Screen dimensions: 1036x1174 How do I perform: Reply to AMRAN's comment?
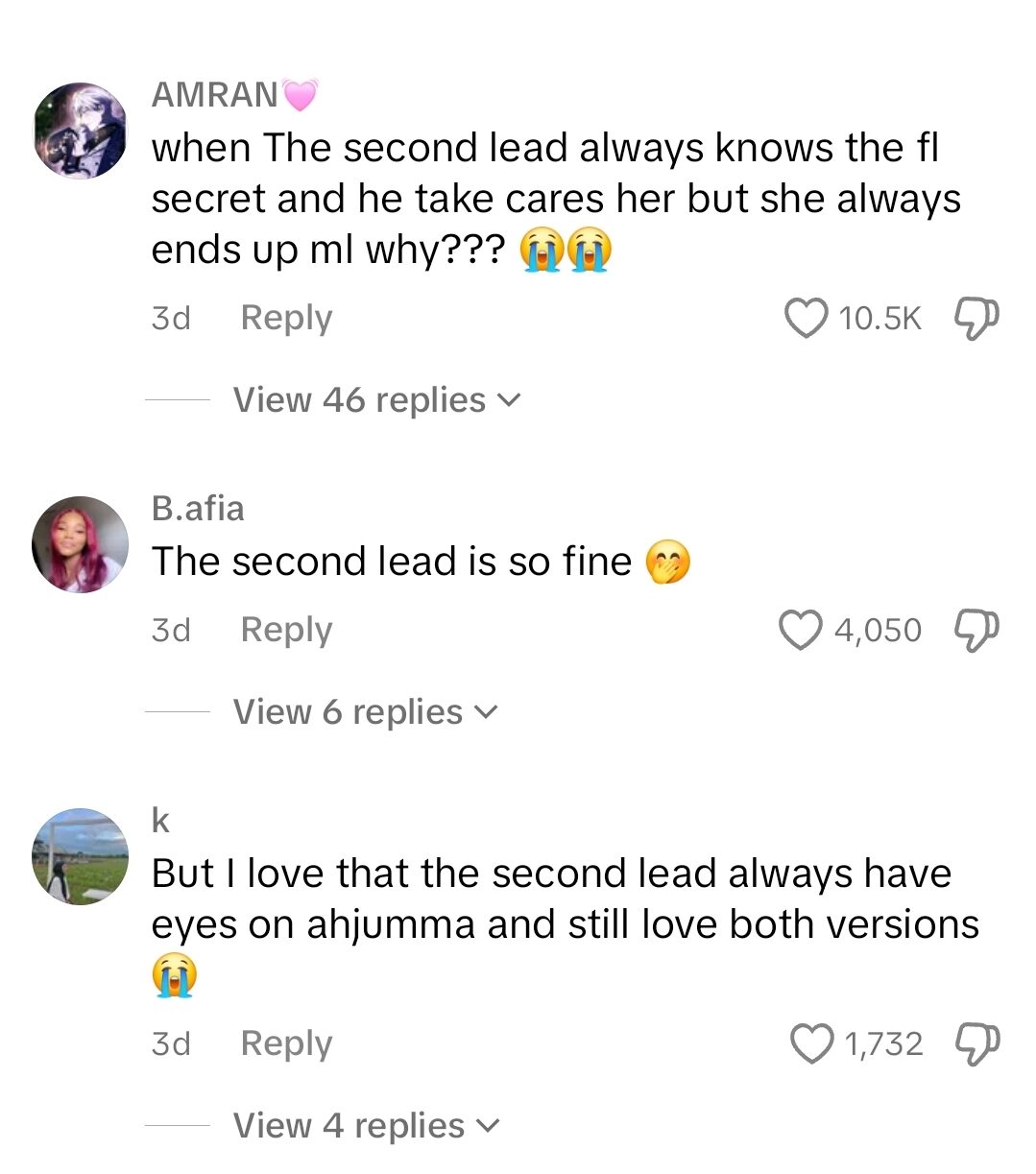pyautogui.click(x=284, y=318)
